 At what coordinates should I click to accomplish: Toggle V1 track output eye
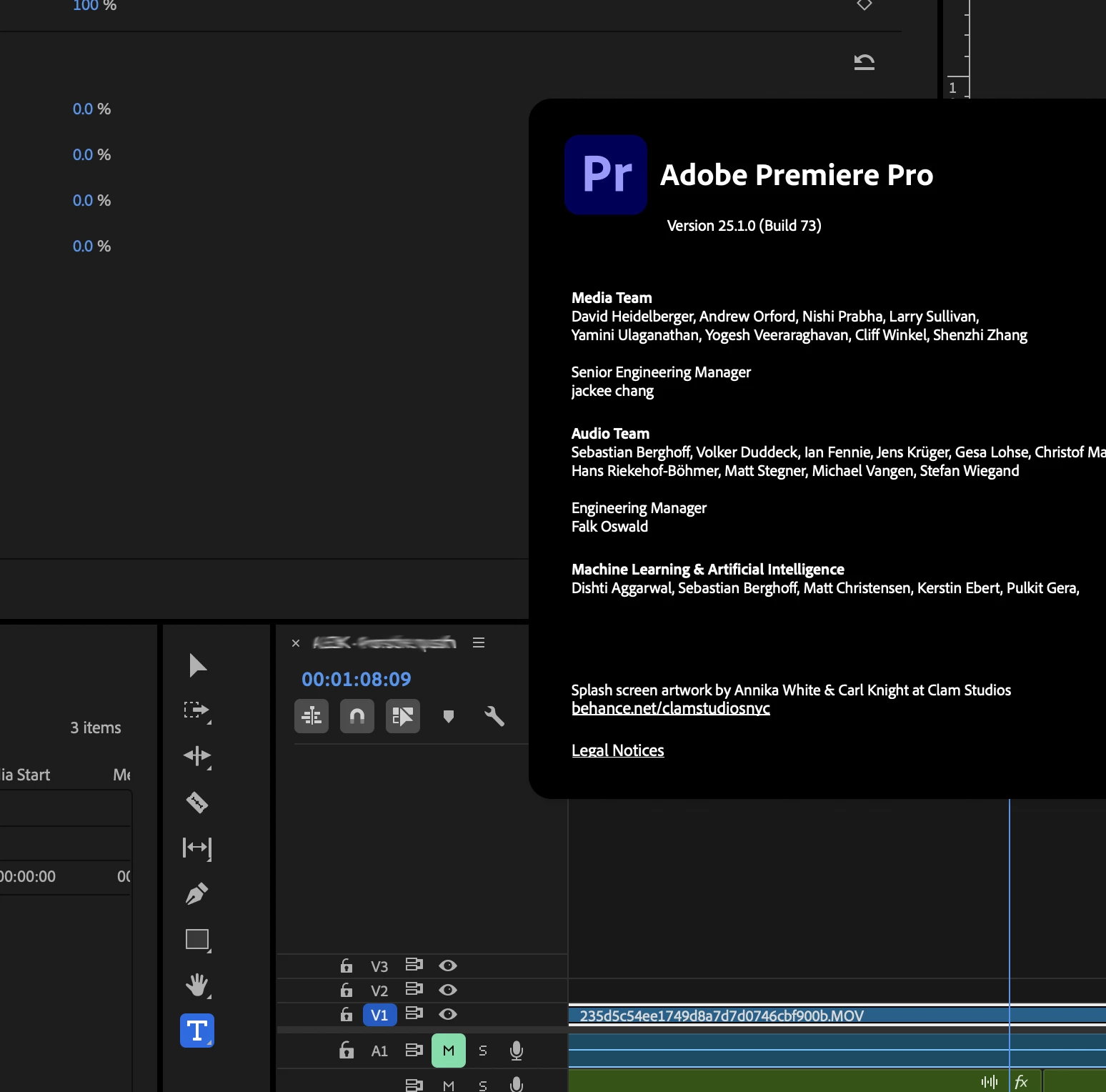point(448,1014)
